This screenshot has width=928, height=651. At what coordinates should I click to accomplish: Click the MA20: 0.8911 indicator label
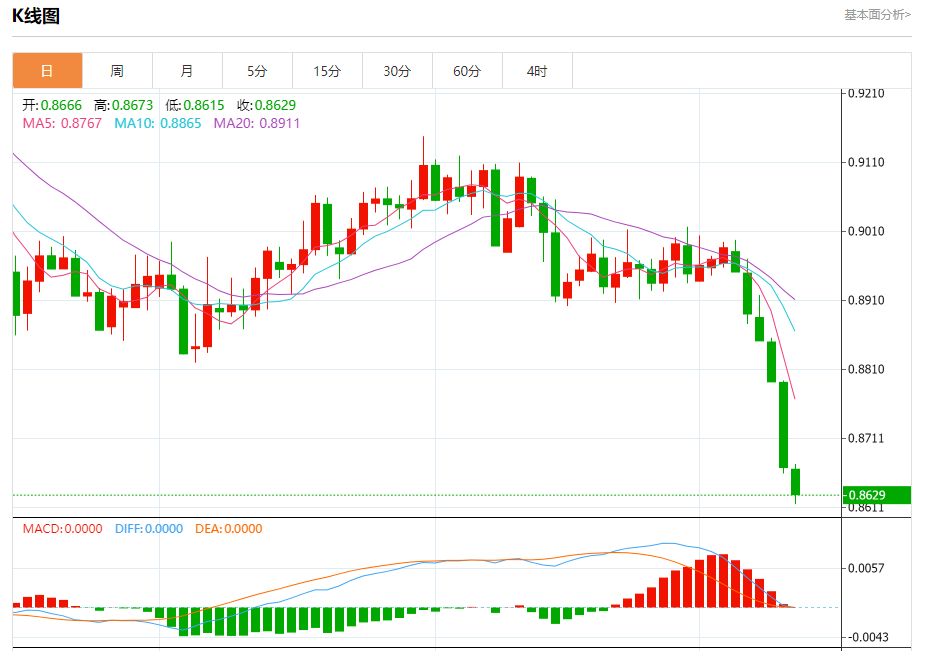pyautogui.click(x=257, y=123)
